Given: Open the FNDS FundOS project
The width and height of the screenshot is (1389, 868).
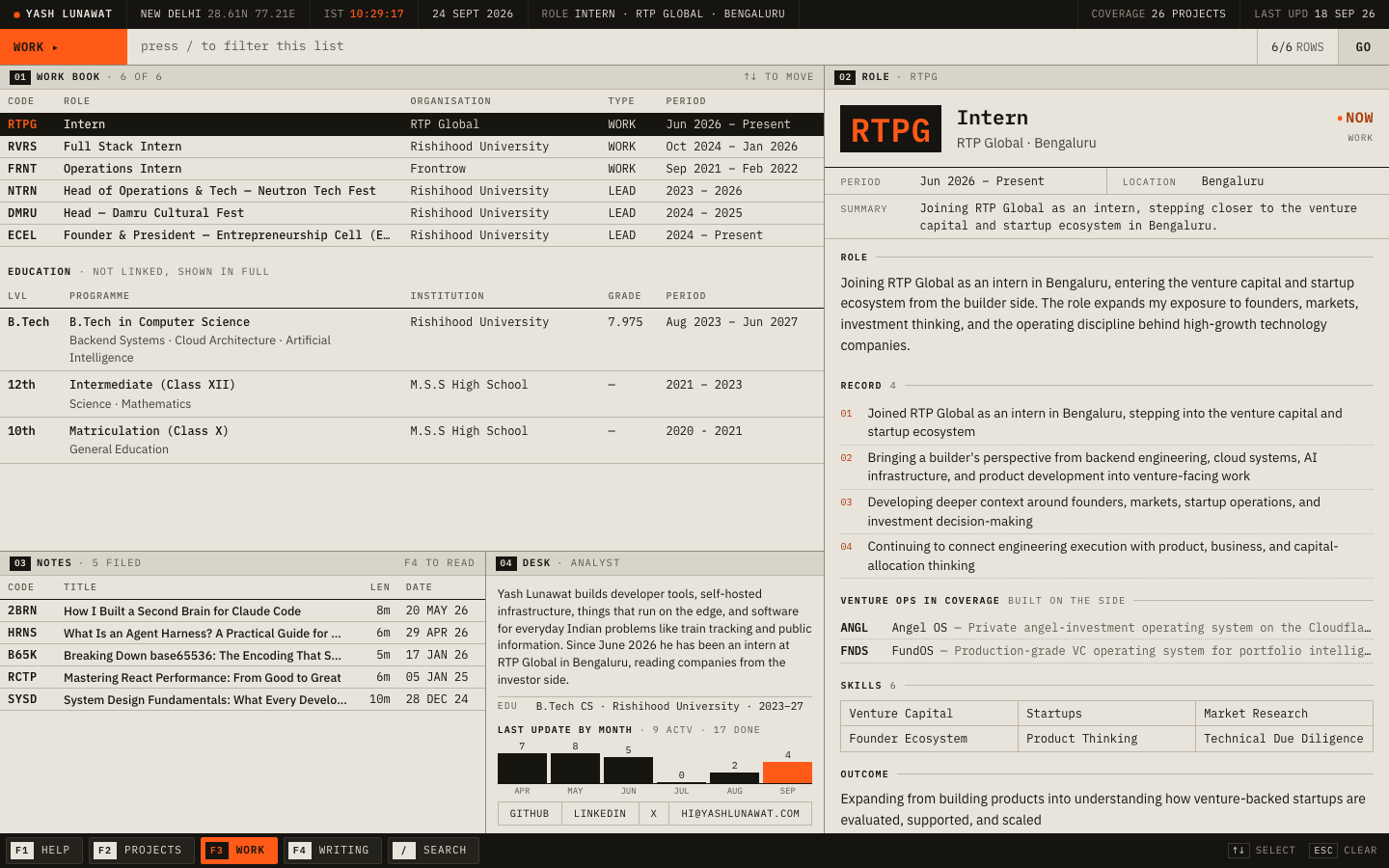Looking at the screenshot, I should [1106, 651].
